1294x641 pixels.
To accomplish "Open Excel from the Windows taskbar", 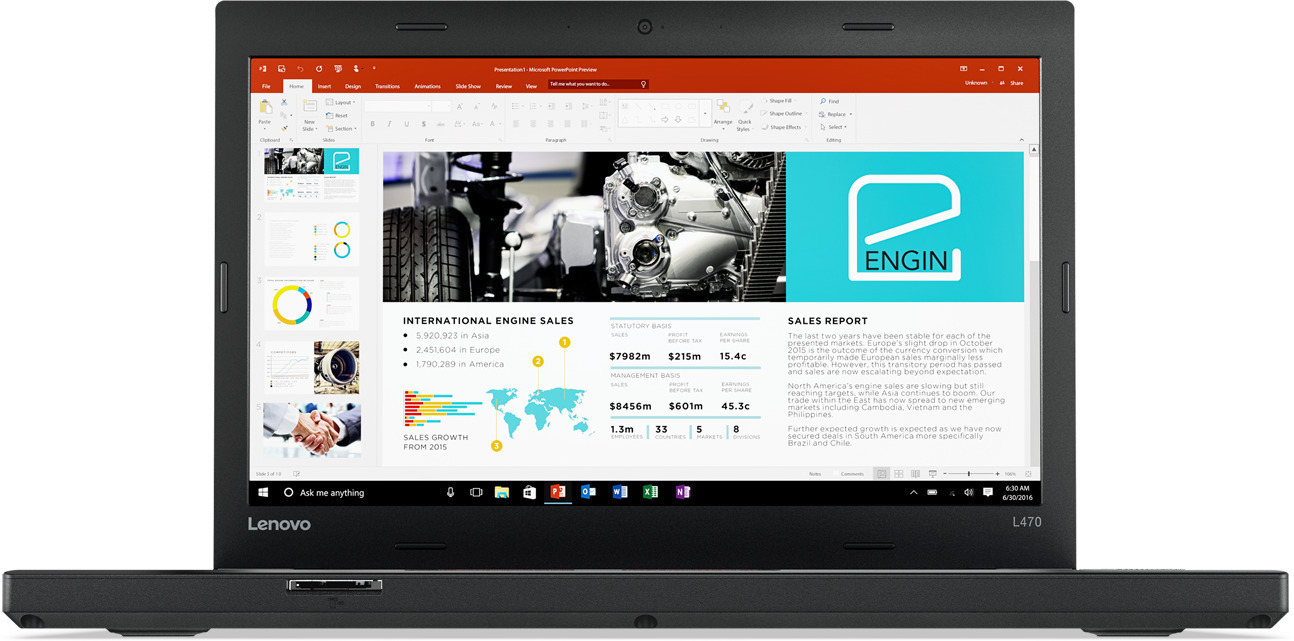I will coord(650,492).
